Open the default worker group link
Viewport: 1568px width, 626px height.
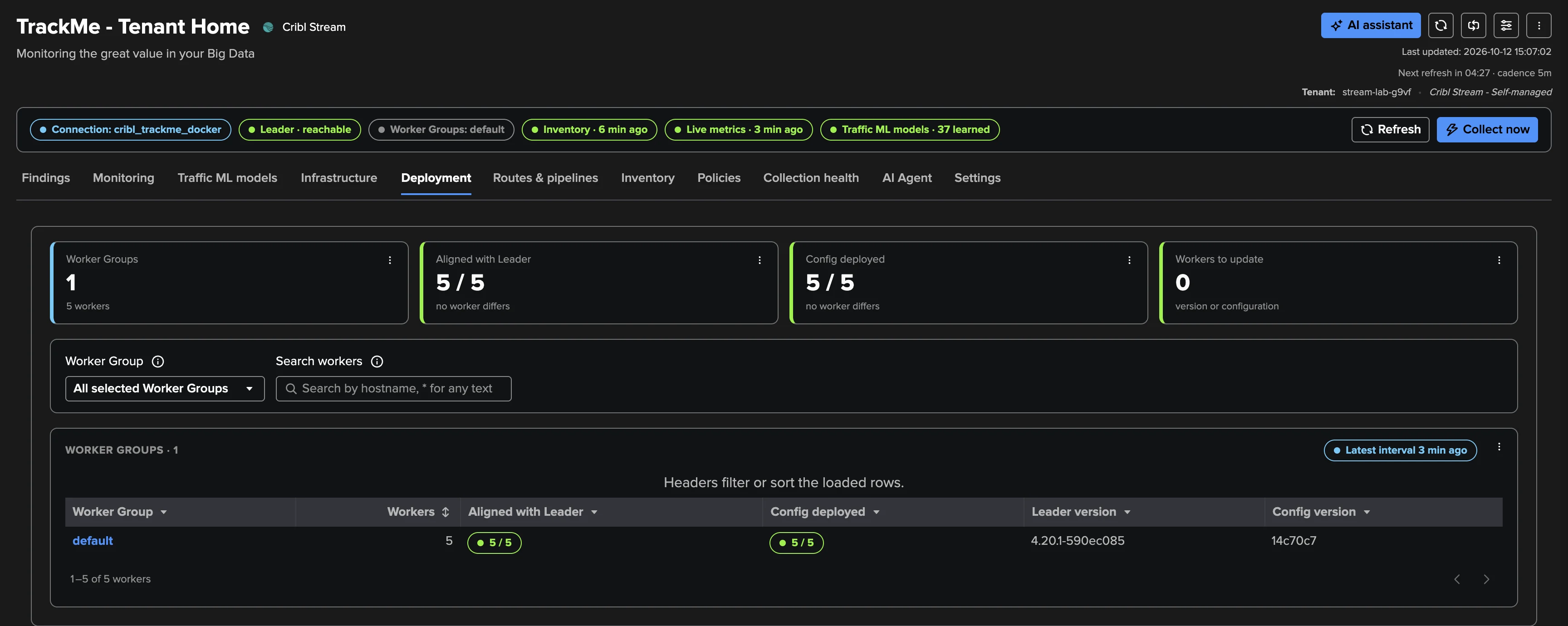coord(93,541)
